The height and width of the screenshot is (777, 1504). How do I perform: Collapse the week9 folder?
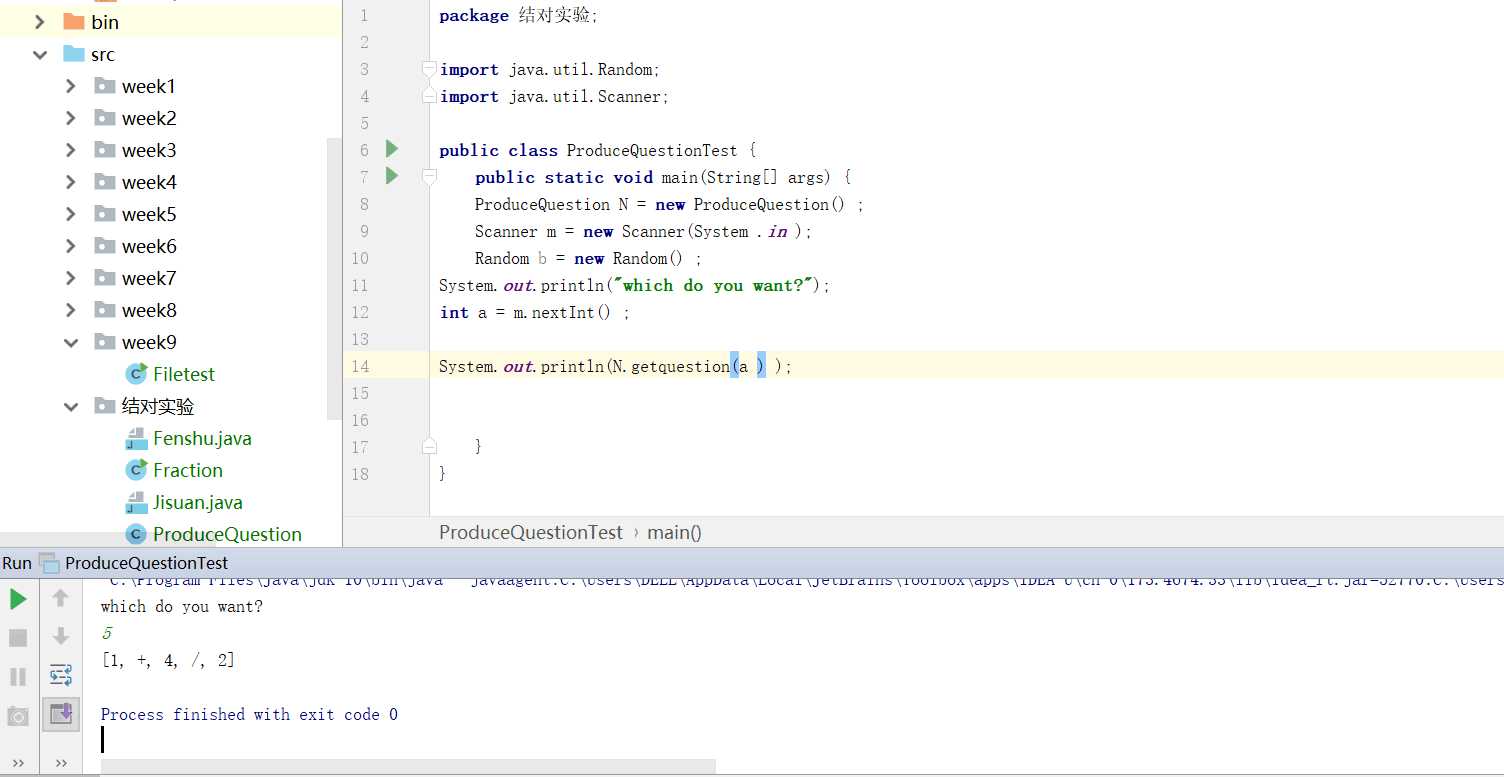(x=70, y=342)
